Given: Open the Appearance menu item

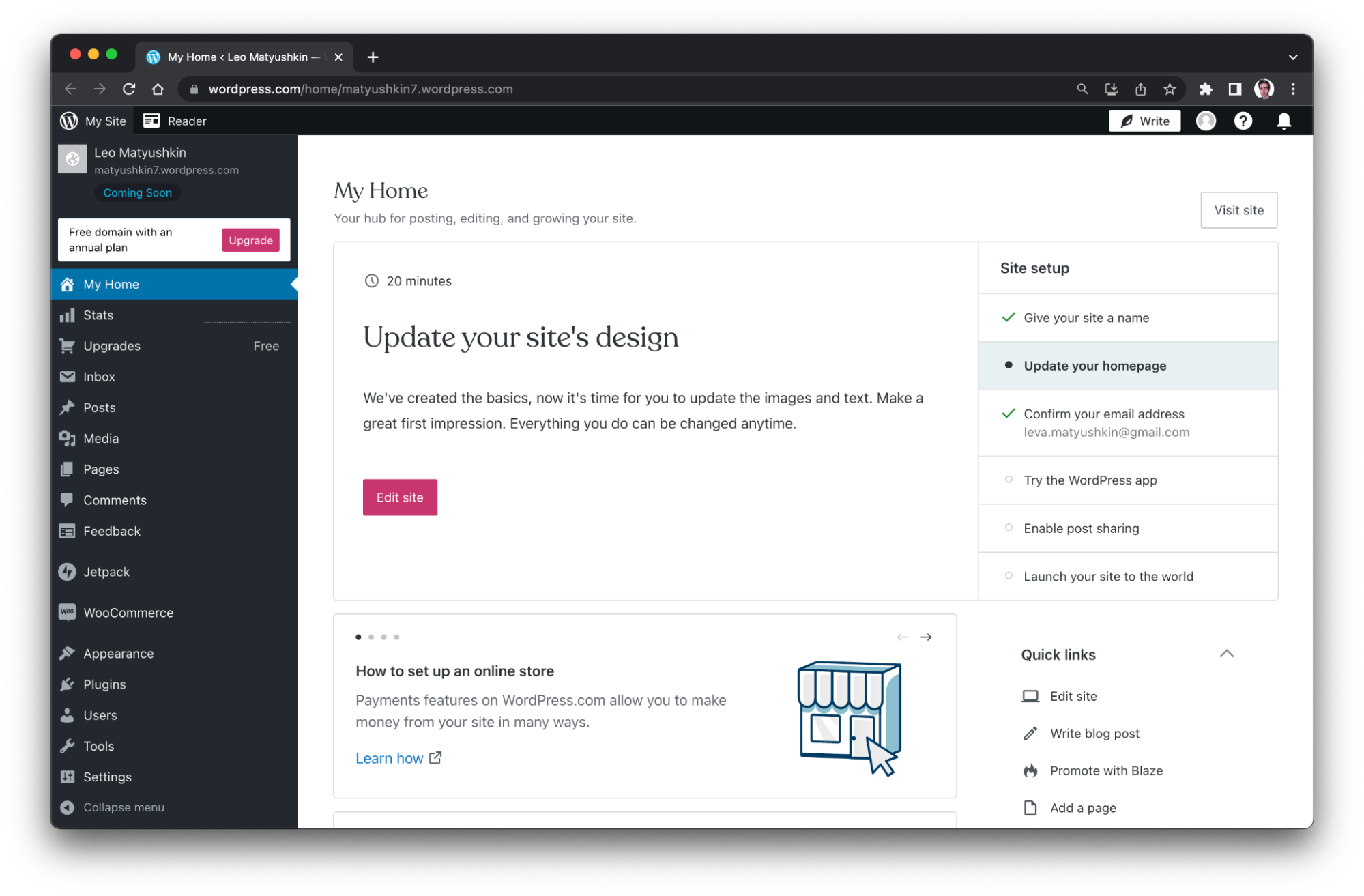Looking at the screenshot, I should (174, 653).
